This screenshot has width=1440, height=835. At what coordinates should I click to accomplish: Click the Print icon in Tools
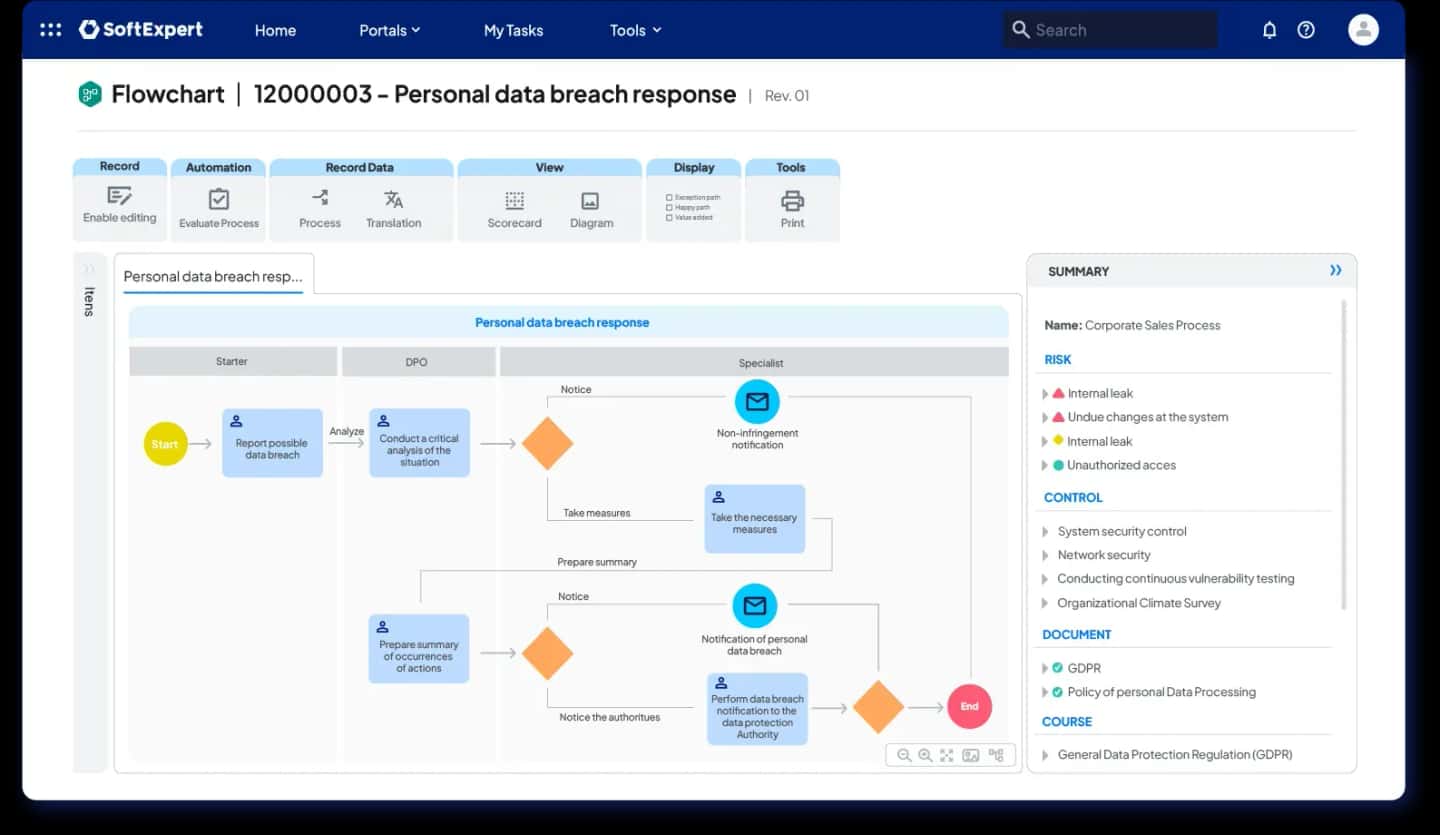(x=792, y=200)
